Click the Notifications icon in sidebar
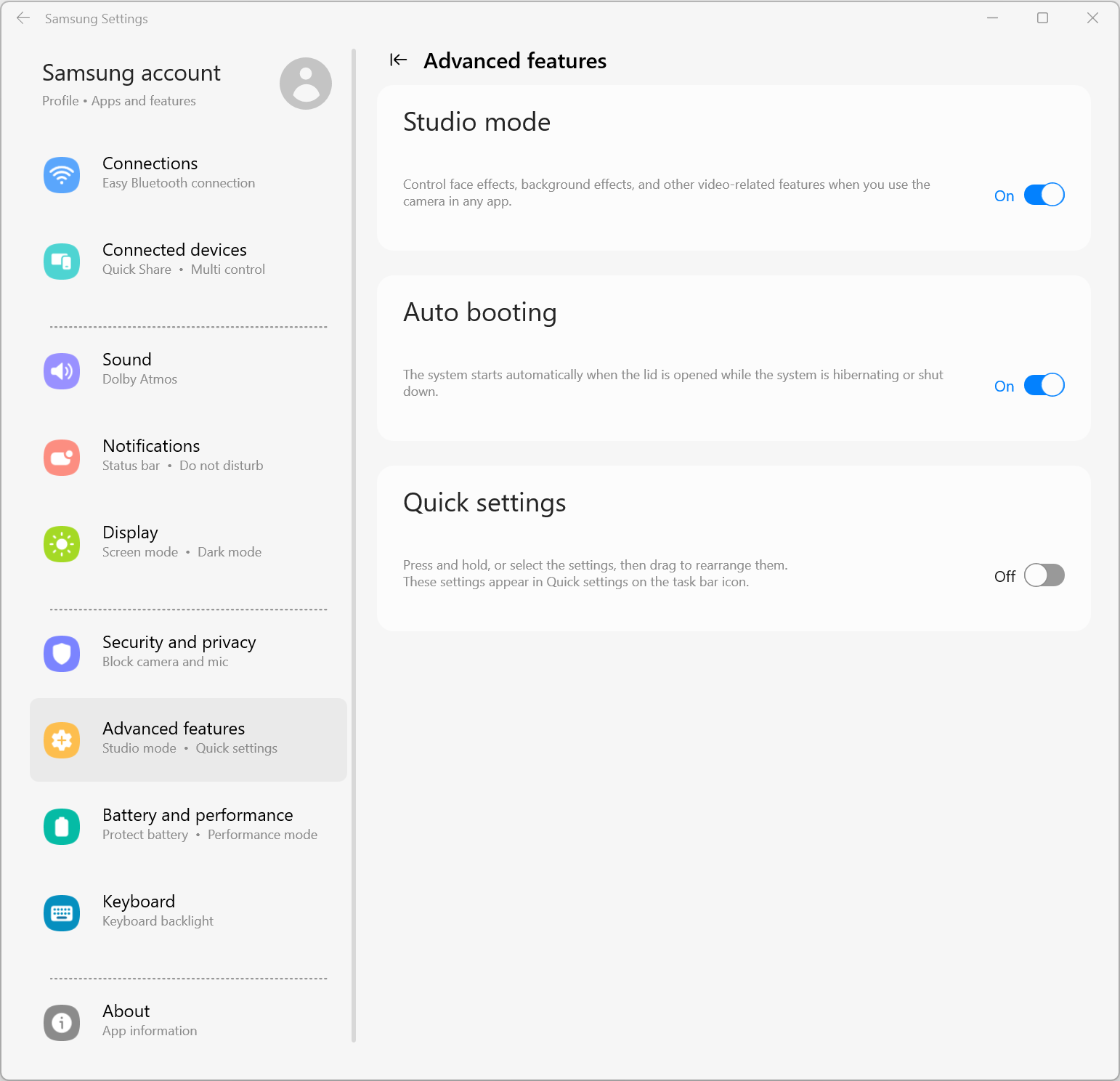This screenshot has width=1120, height=1081. pos(62,458)
